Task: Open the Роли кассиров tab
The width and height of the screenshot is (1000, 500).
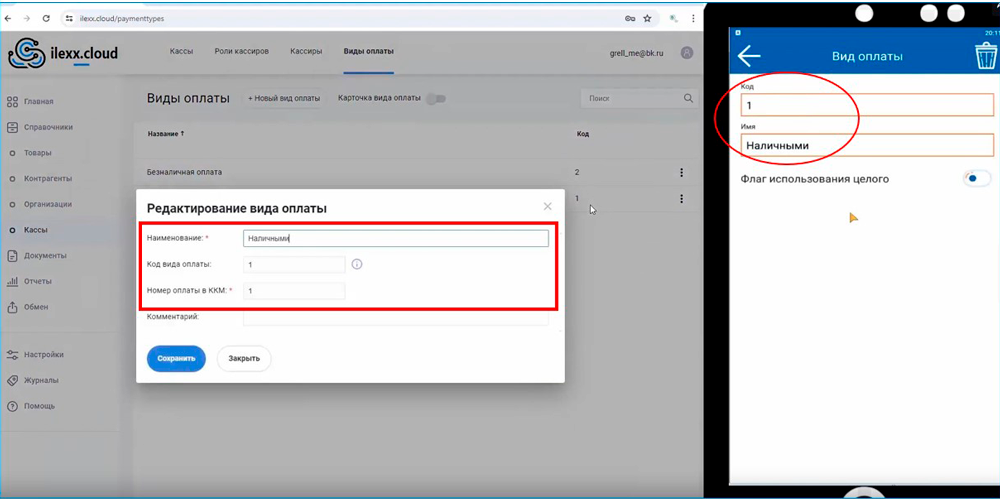Action: tap(241, 51)
